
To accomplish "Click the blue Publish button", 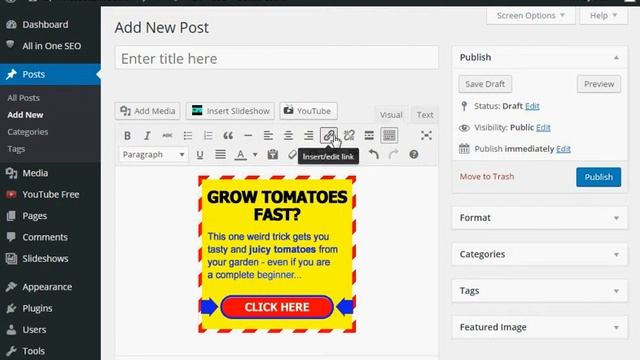I will (x=598, y=177).
